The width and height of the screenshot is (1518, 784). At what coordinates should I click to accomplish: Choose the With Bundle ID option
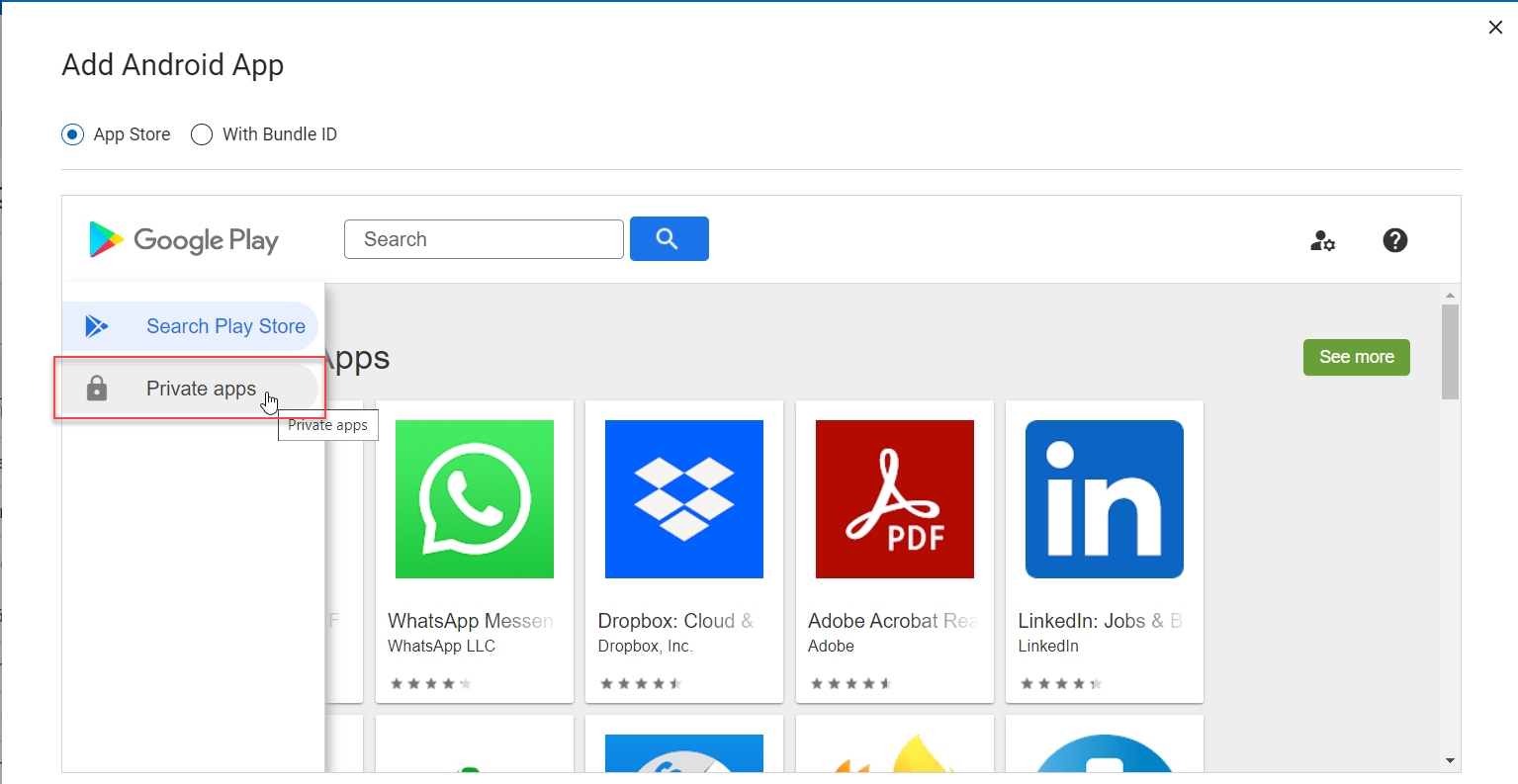pyautogui.click(x=201, y=133)
